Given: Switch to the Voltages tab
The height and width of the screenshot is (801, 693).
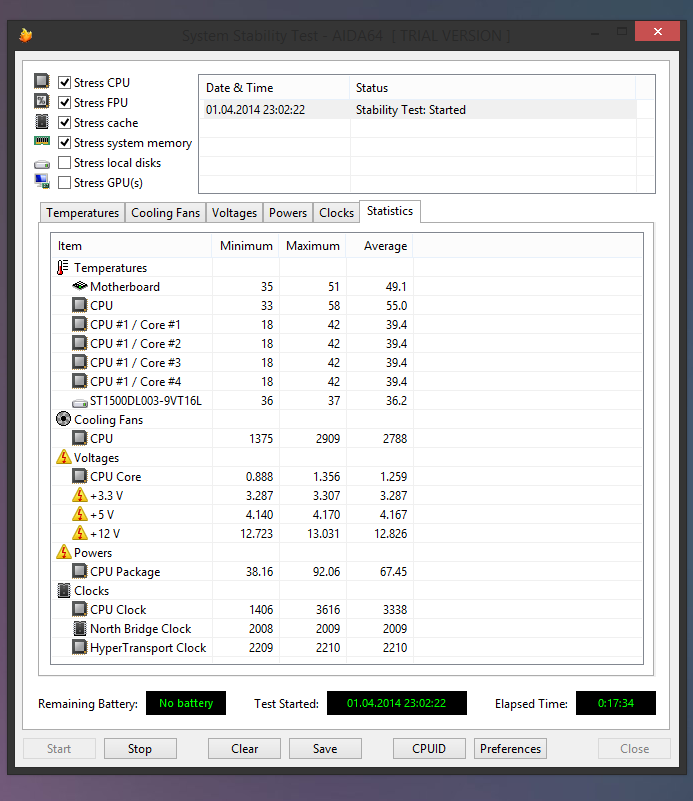Looking at the screenshot, I should pyautogui.click(x=234, y=213).
